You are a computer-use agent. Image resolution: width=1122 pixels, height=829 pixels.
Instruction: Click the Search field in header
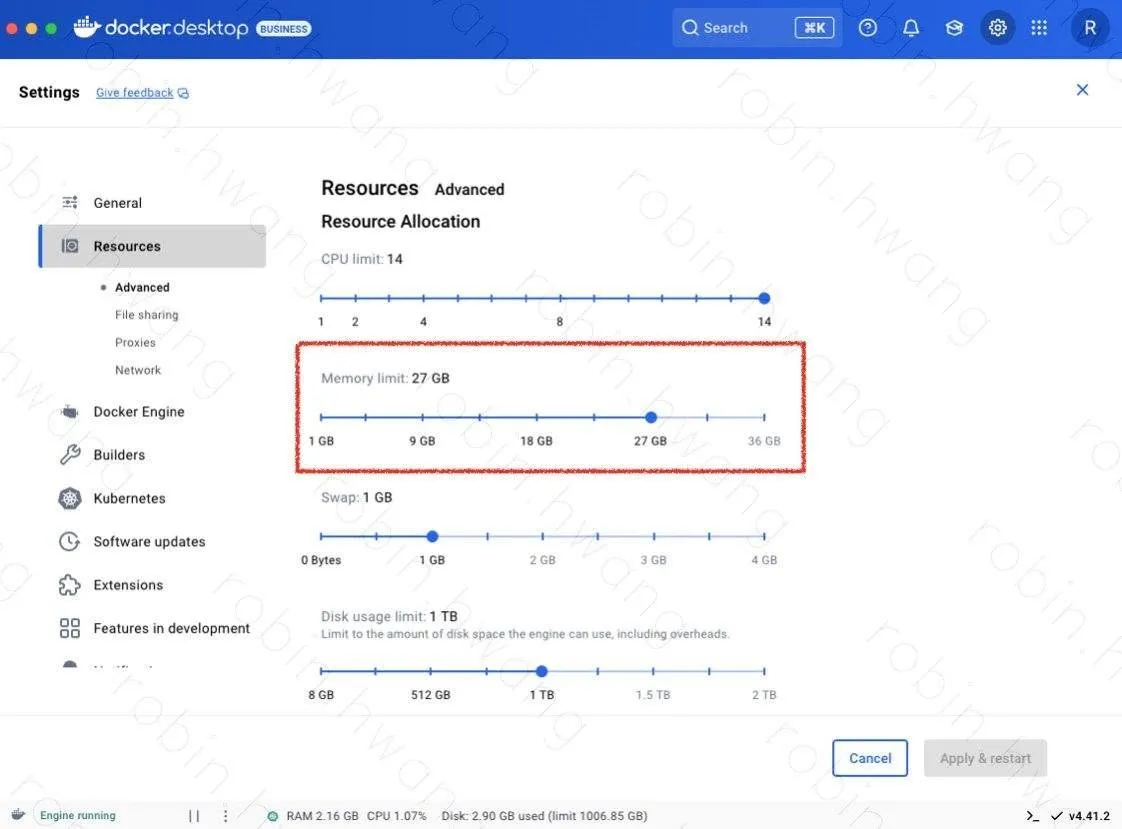(x=757, y=28)
